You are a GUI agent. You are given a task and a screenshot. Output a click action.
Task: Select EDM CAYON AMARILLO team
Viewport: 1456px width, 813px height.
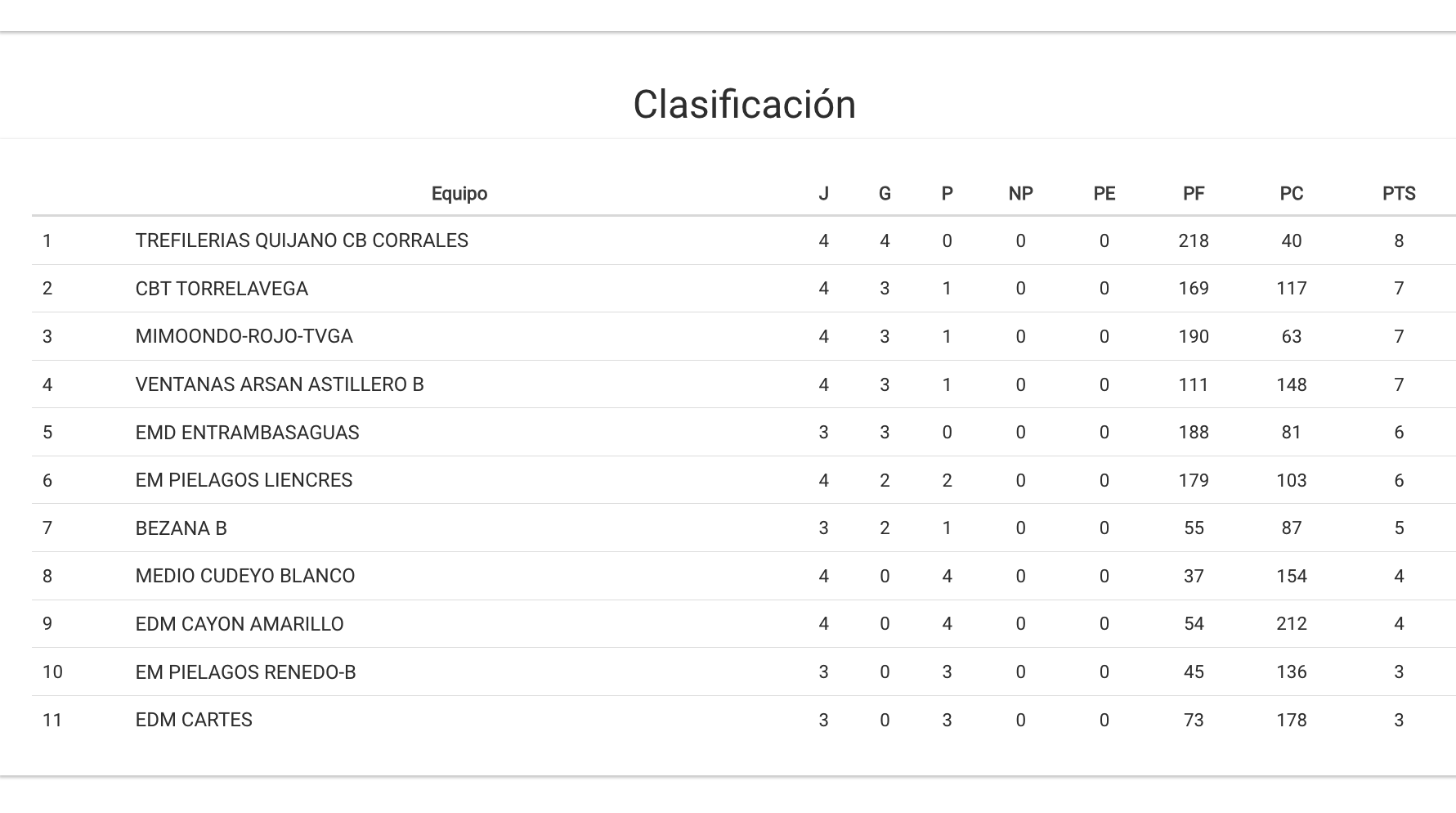point(240,624)
